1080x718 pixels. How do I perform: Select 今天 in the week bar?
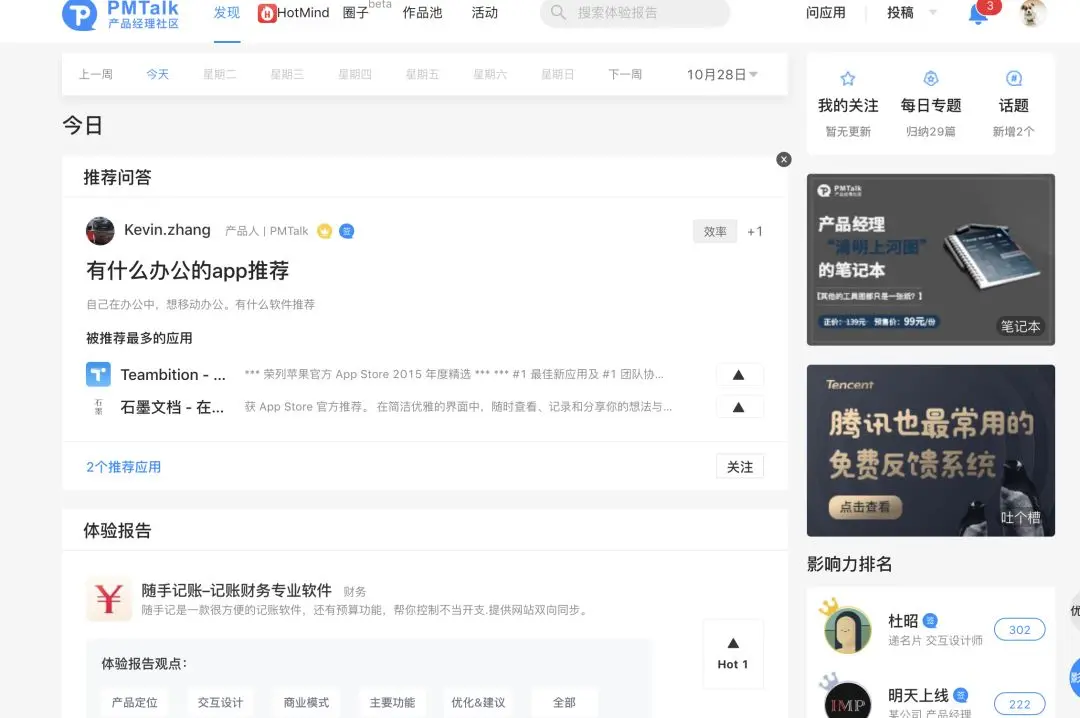pyautogui.click(x=158, y=74)
